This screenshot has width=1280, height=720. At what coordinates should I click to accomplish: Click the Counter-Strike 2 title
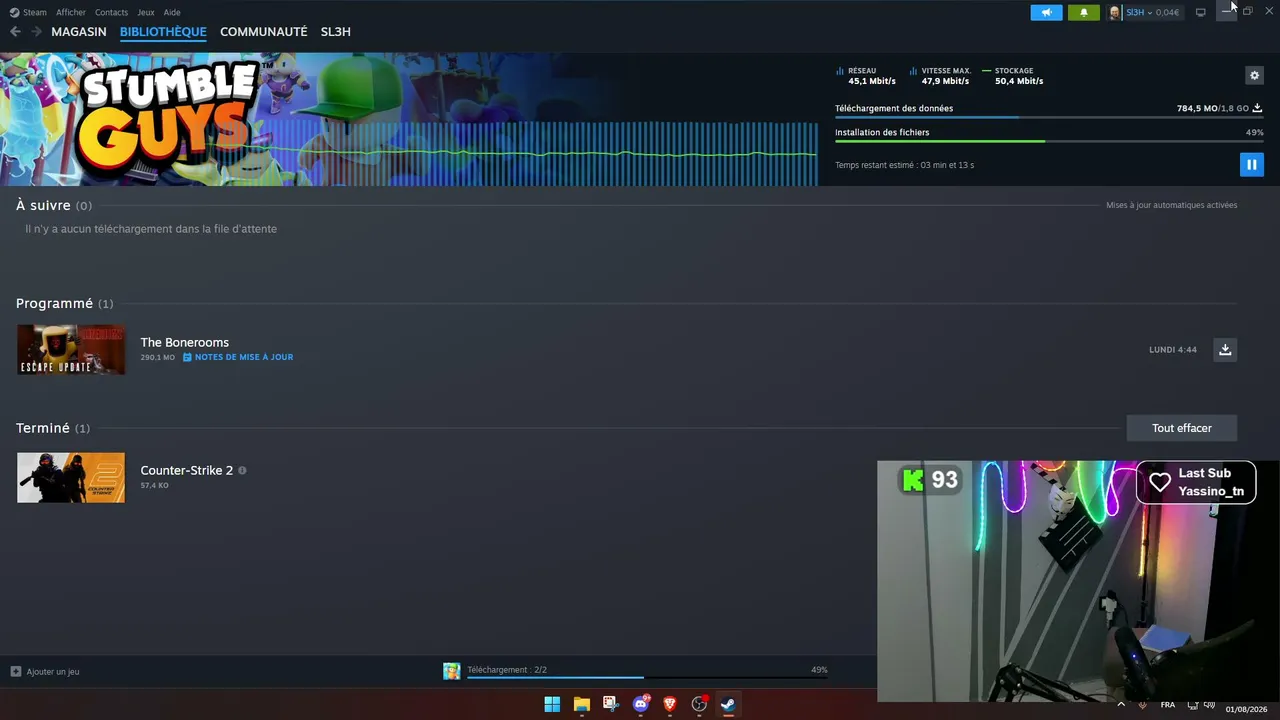click(187, 470)
